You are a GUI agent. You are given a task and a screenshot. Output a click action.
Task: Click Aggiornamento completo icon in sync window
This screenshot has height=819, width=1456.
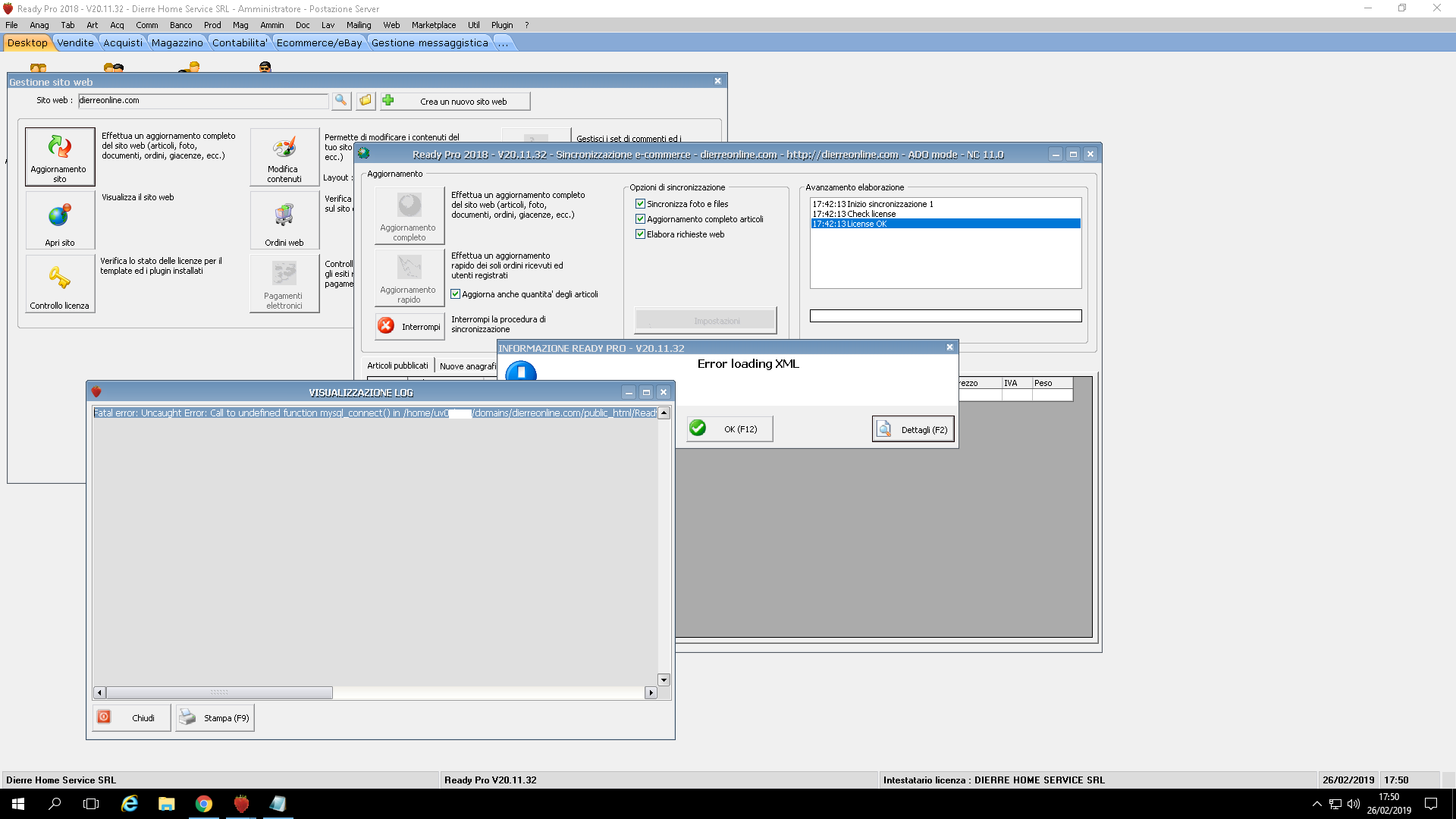point(409,215)
